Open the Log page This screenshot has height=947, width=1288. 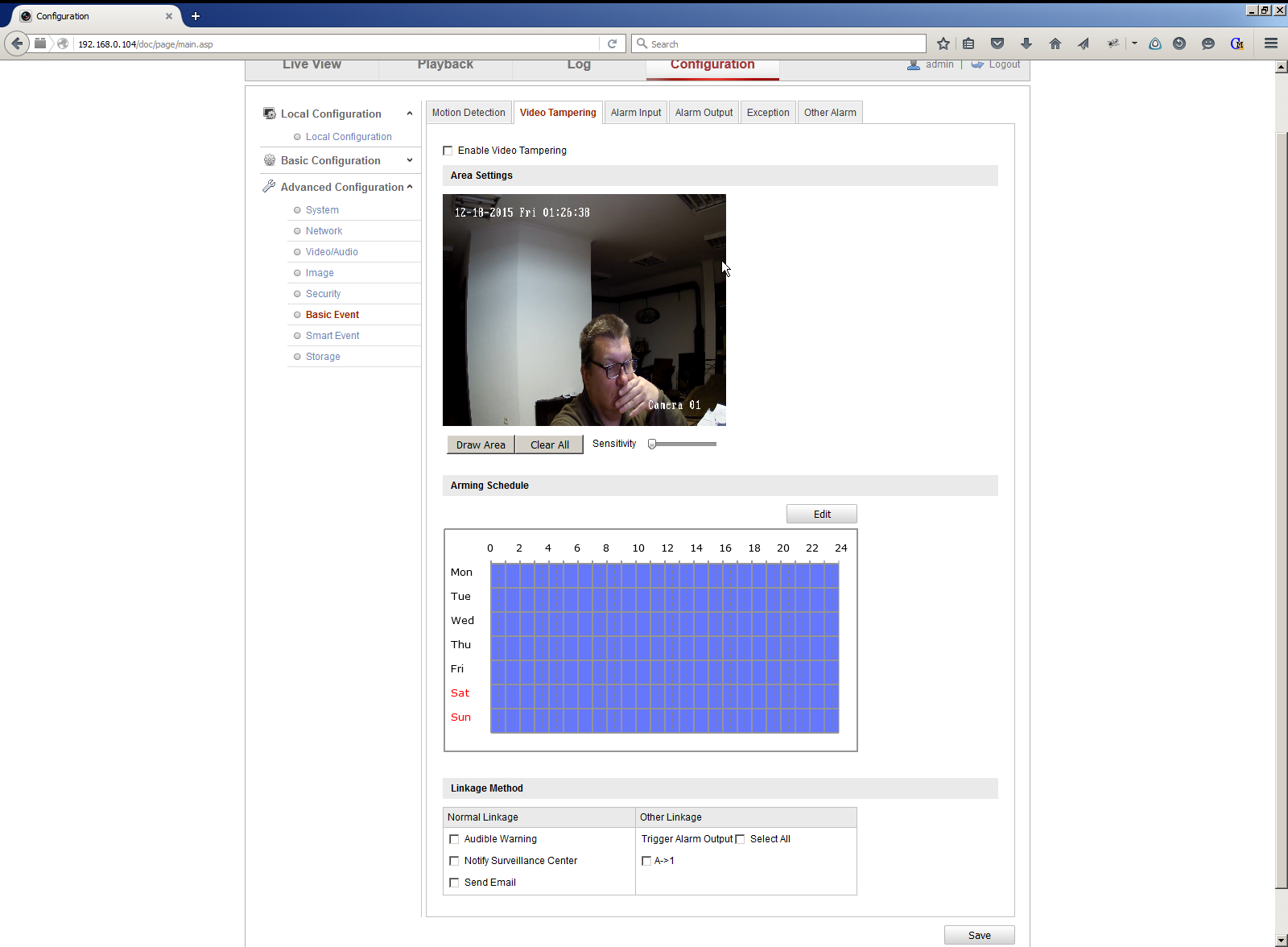[579, 66]
